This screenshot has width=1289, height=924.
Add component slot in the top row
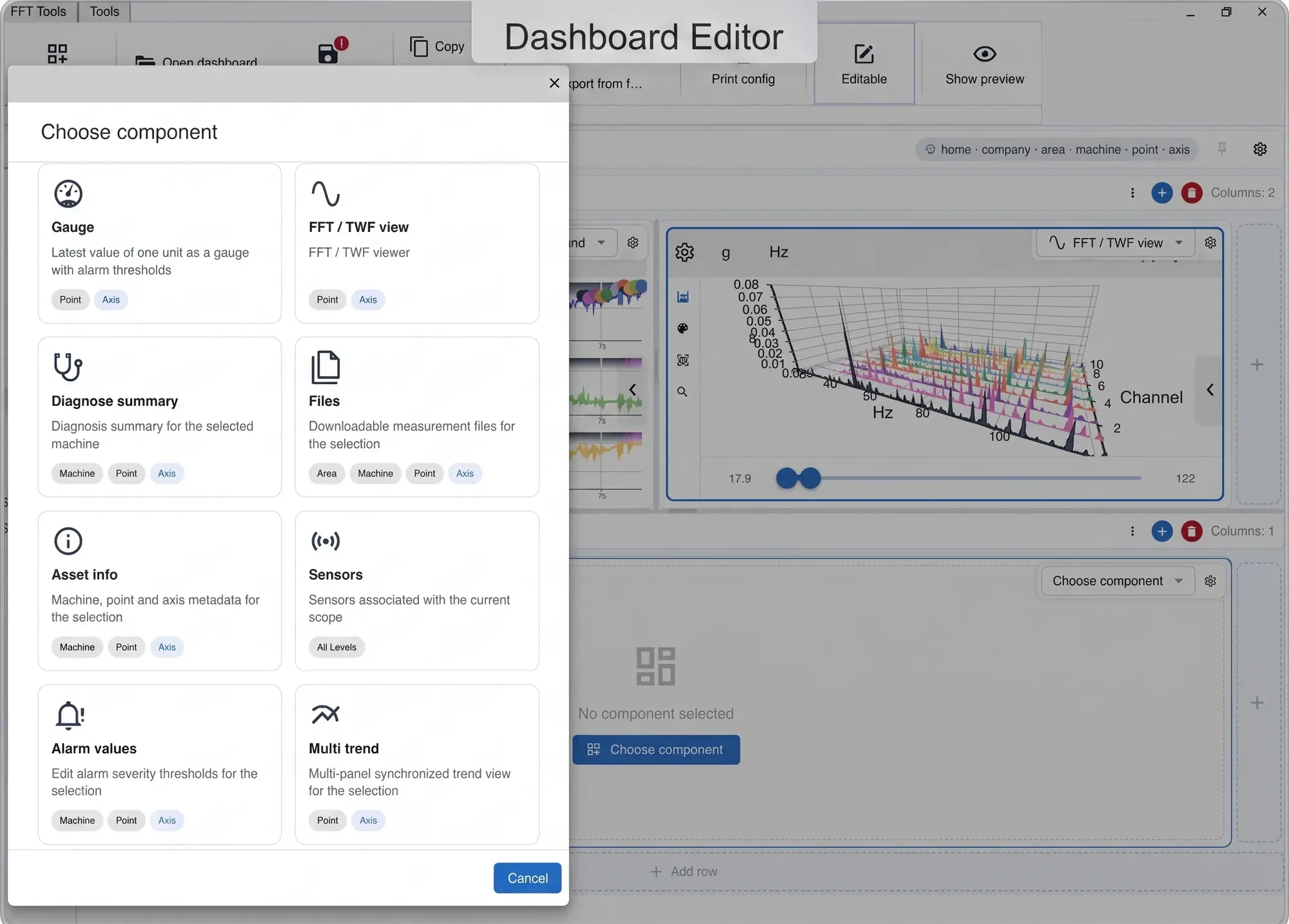point(1257,365)
